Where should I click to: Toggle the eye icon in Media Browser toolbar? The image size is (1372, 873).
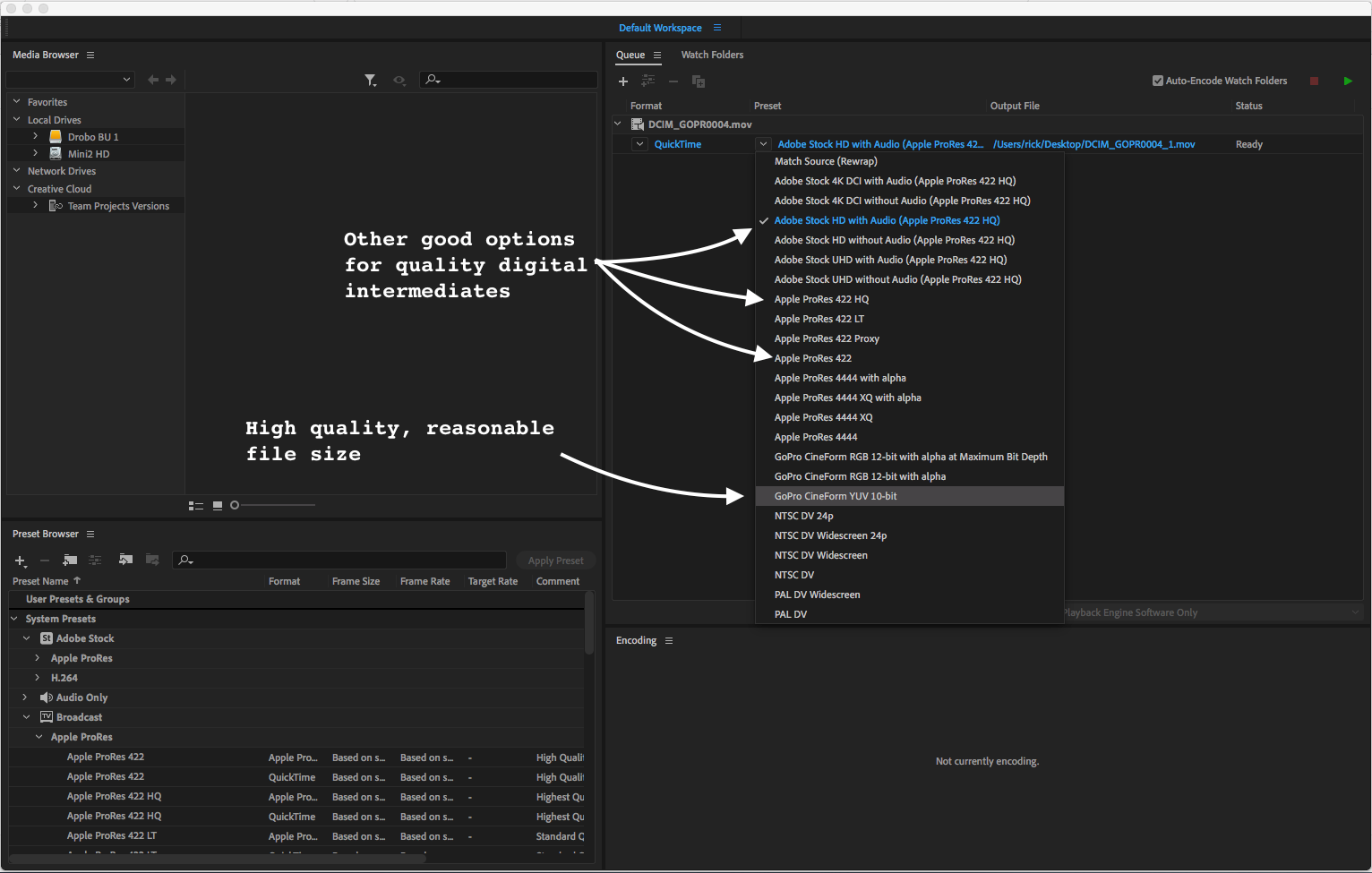tap(399, 81)
